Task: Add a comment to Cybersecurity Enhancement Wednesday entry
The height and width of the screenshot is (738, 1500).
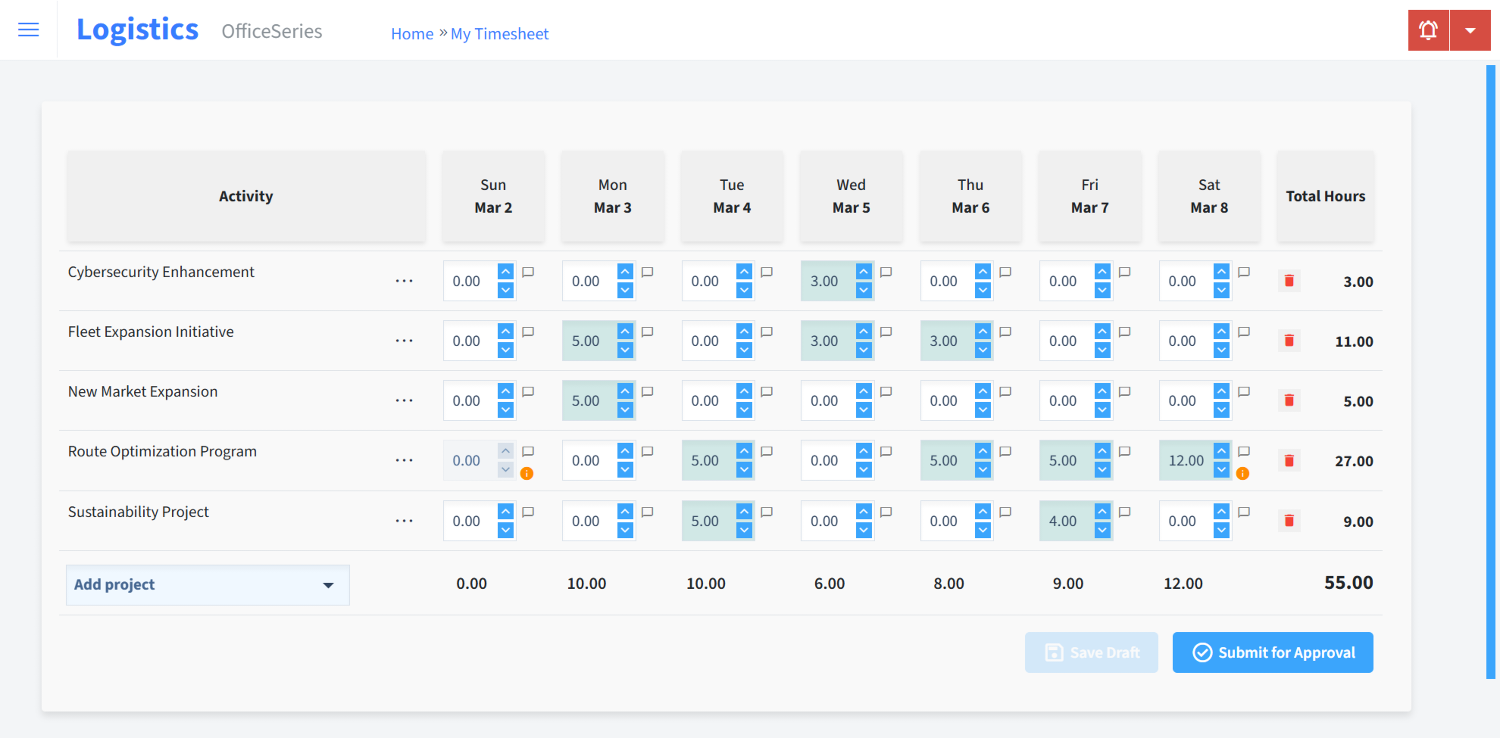Action: point(885,271)
